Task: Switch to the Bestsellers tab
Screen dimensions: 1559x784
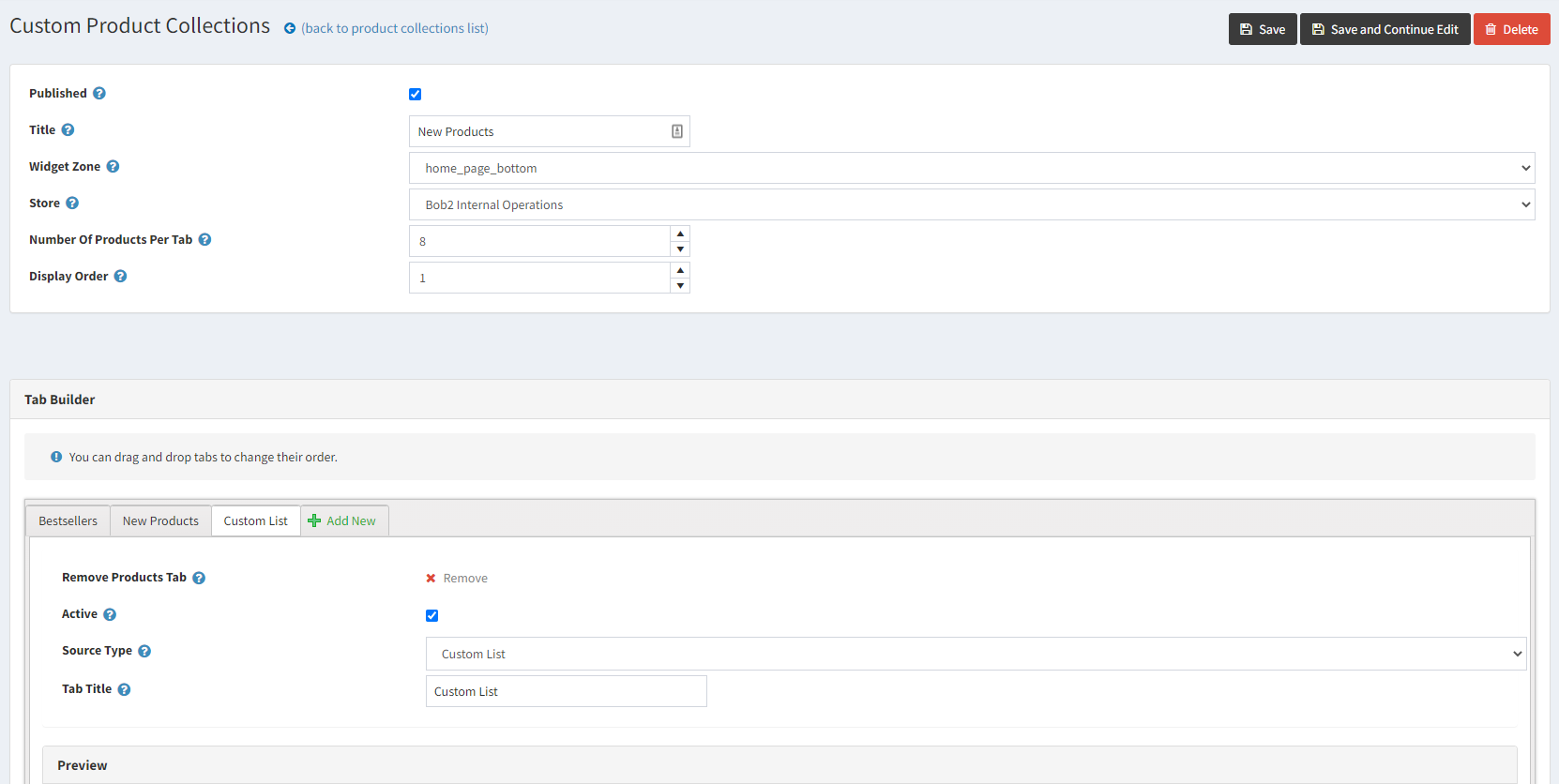Action: [x=68, y=521]
